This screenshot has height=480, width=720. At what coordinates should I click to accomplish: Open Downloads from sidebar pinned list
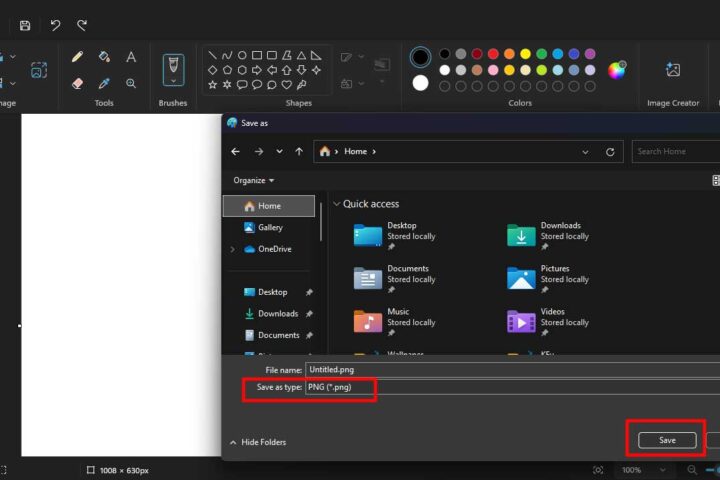click(x=278, y=314)
